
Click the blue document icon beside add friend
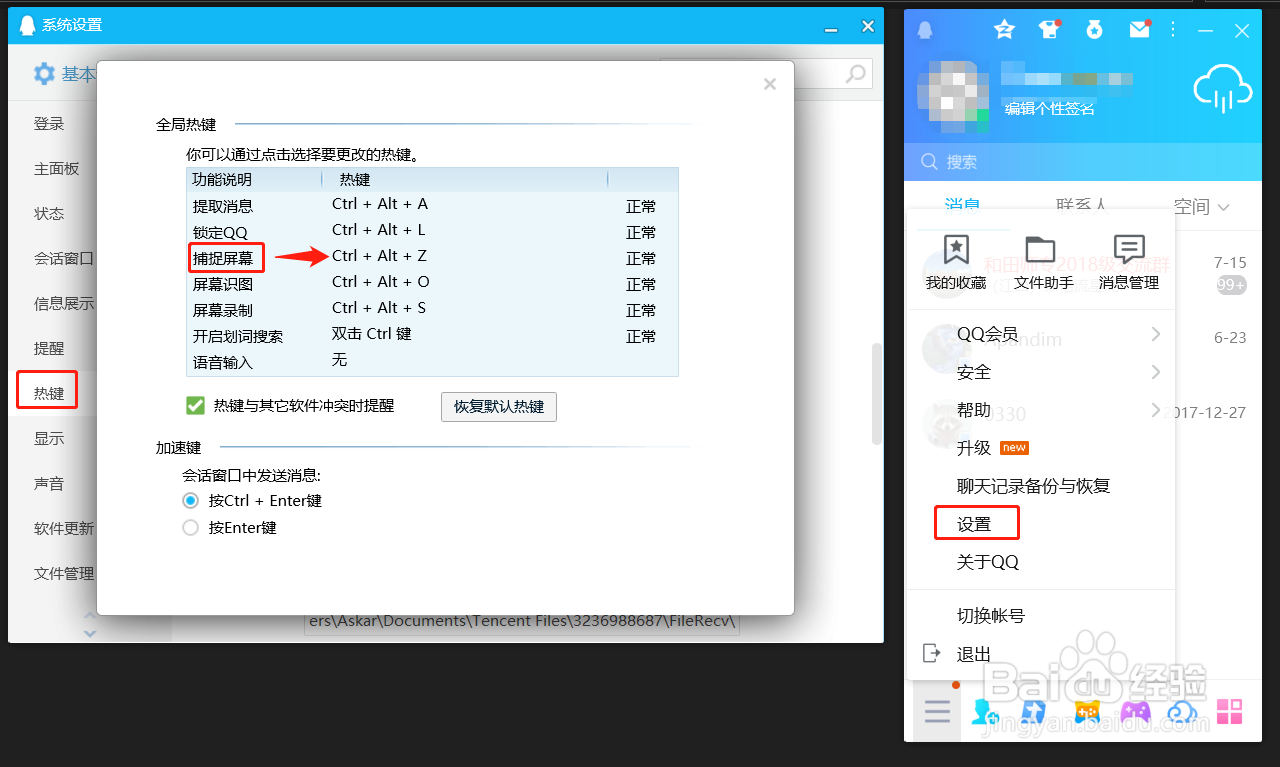coord(1033,712)
